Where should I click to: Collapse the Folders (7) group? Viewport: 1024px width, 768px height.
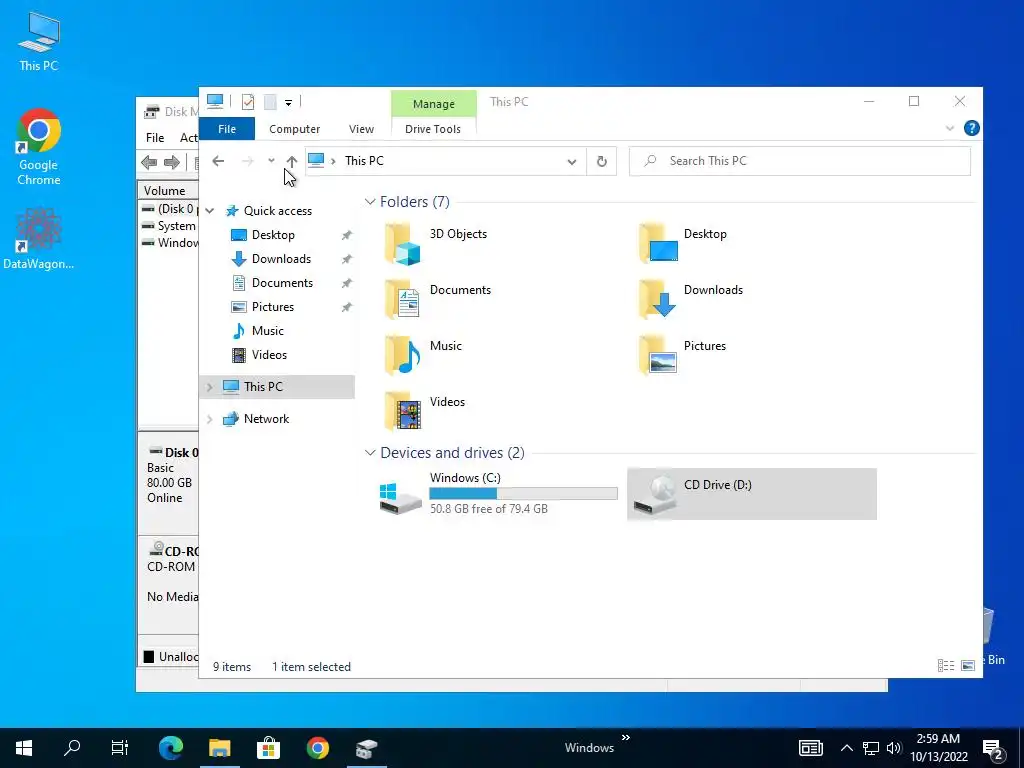(370, 202)
